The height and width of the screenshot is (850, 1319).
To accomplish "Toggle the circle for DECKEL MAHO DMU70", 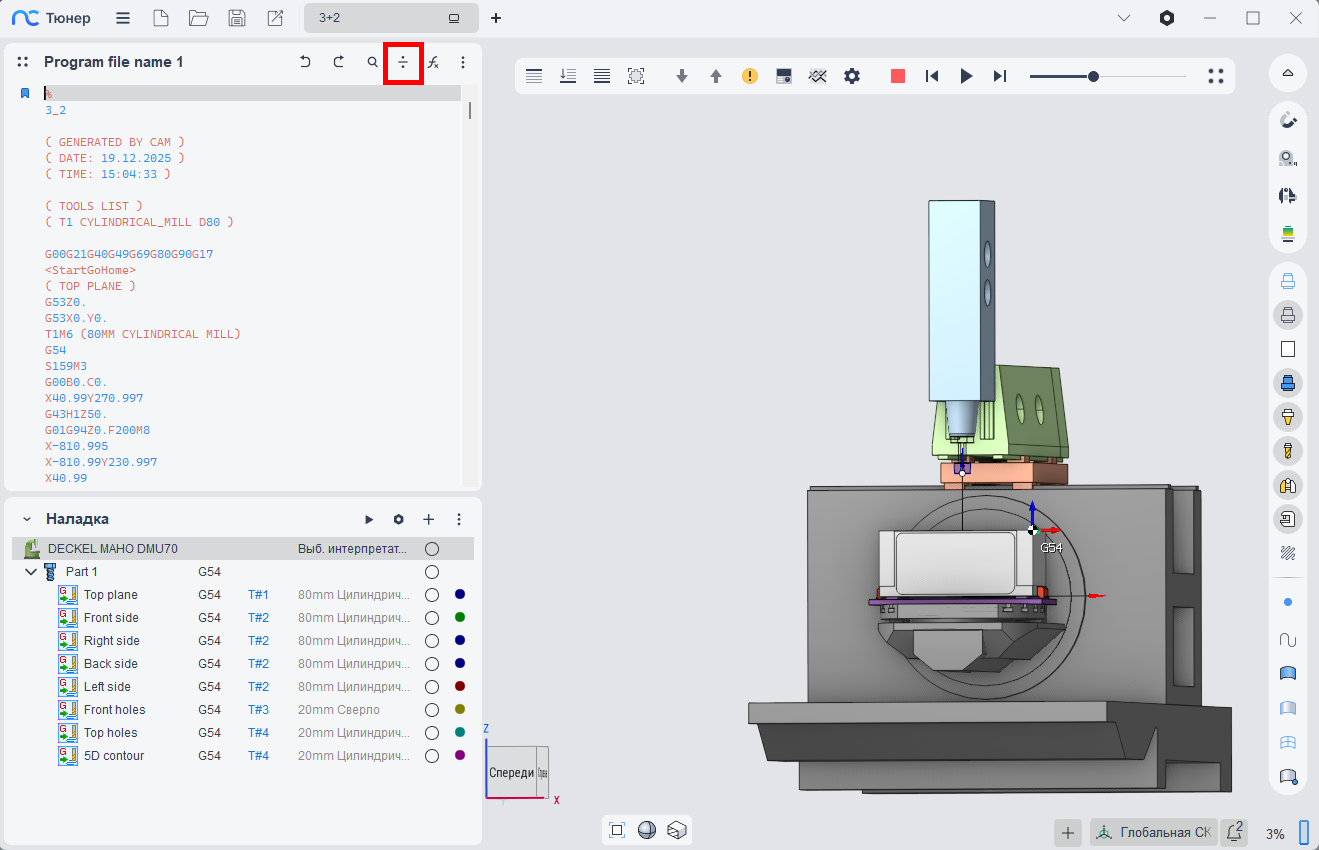I will coord(432,549).
